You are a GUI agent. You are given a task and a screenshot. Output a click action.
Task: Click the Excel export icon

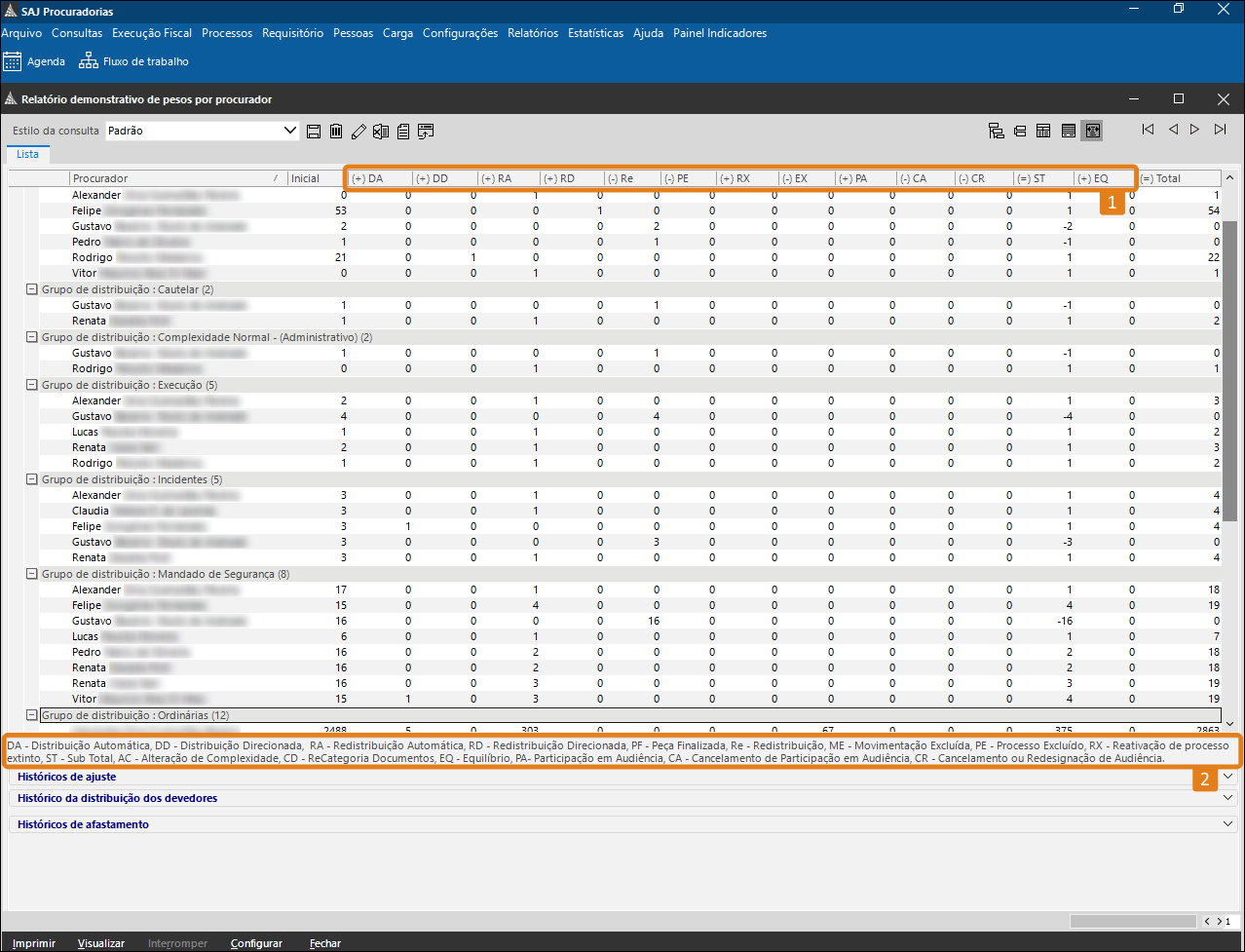tap(381, 131)
